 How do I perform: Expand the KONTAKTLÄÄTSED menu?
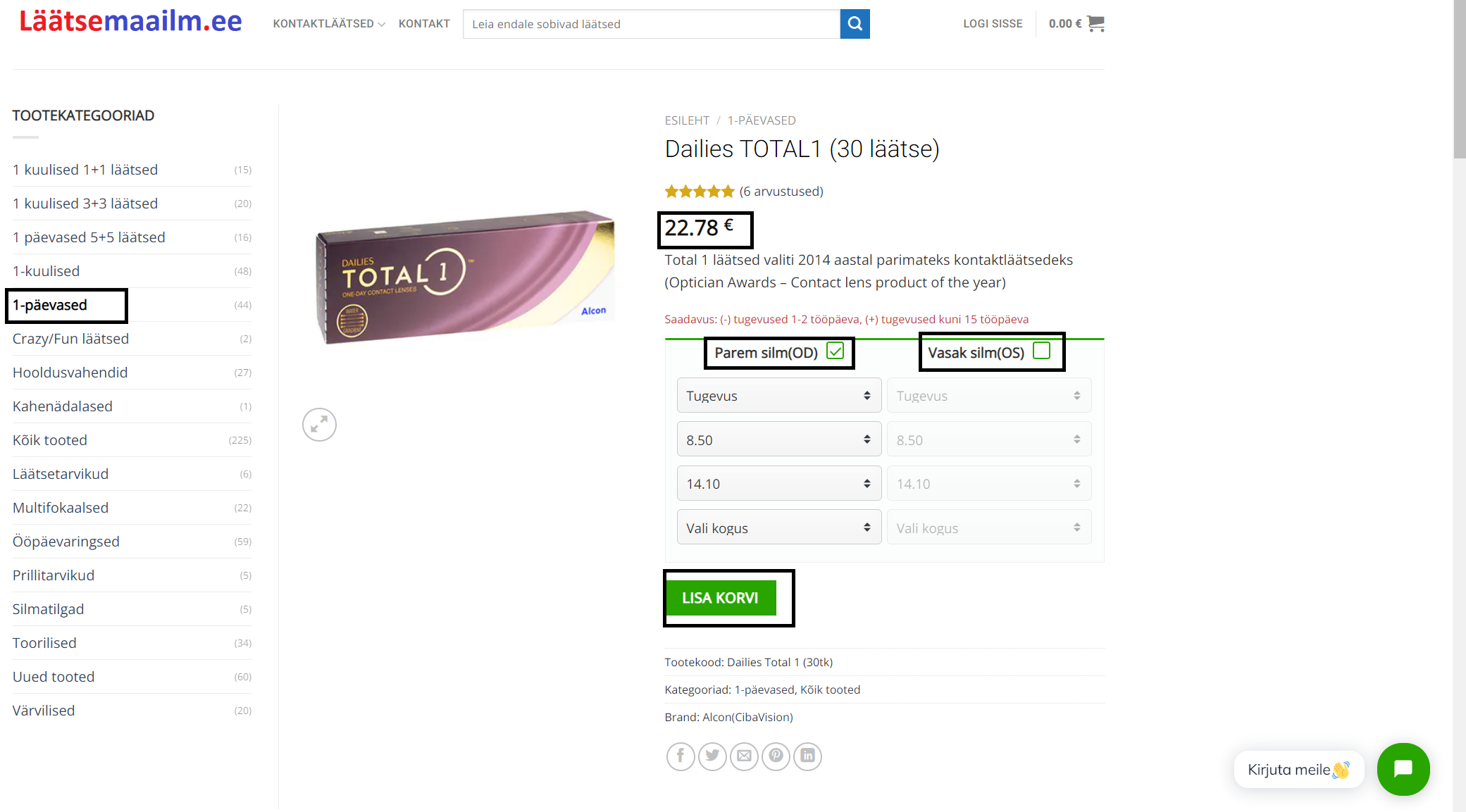coord(329,24)
